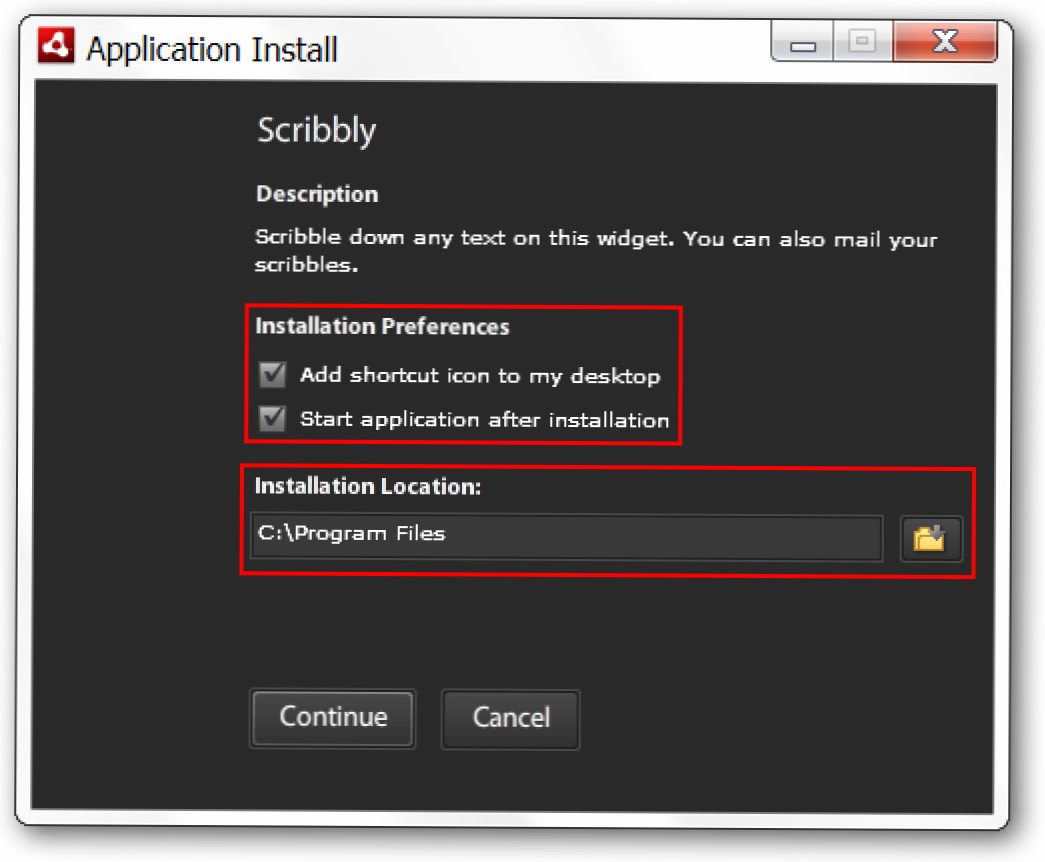Click the 'Application Install' window title text
This screenshot has width=1045, height=862.
(212, 49)
